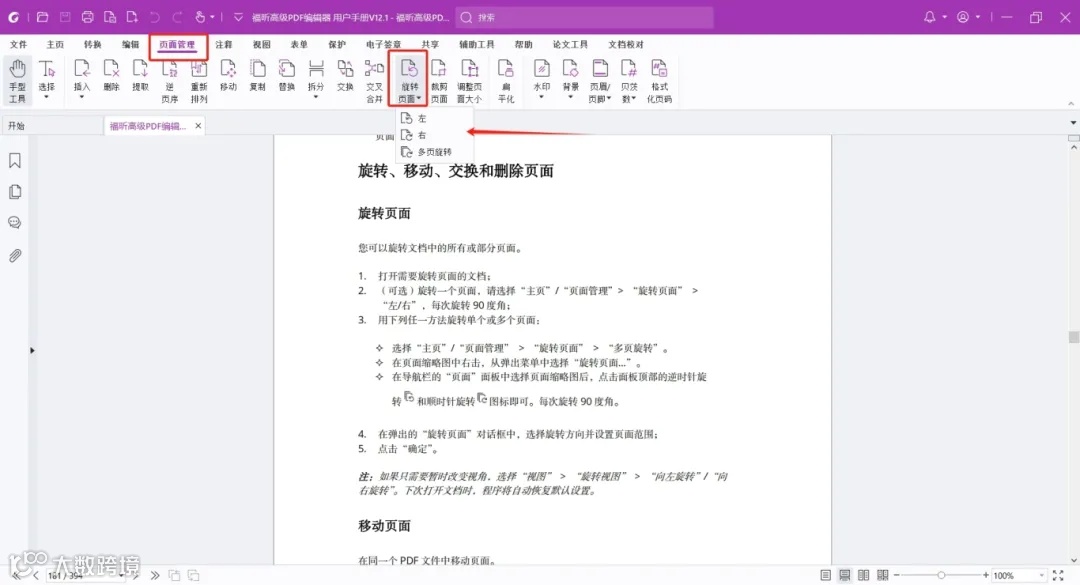The height and width of the screenshot is (585, 1080).
Task: Switch to the Home (主页) ribbon tab
Action: click(x=55, y=44)
